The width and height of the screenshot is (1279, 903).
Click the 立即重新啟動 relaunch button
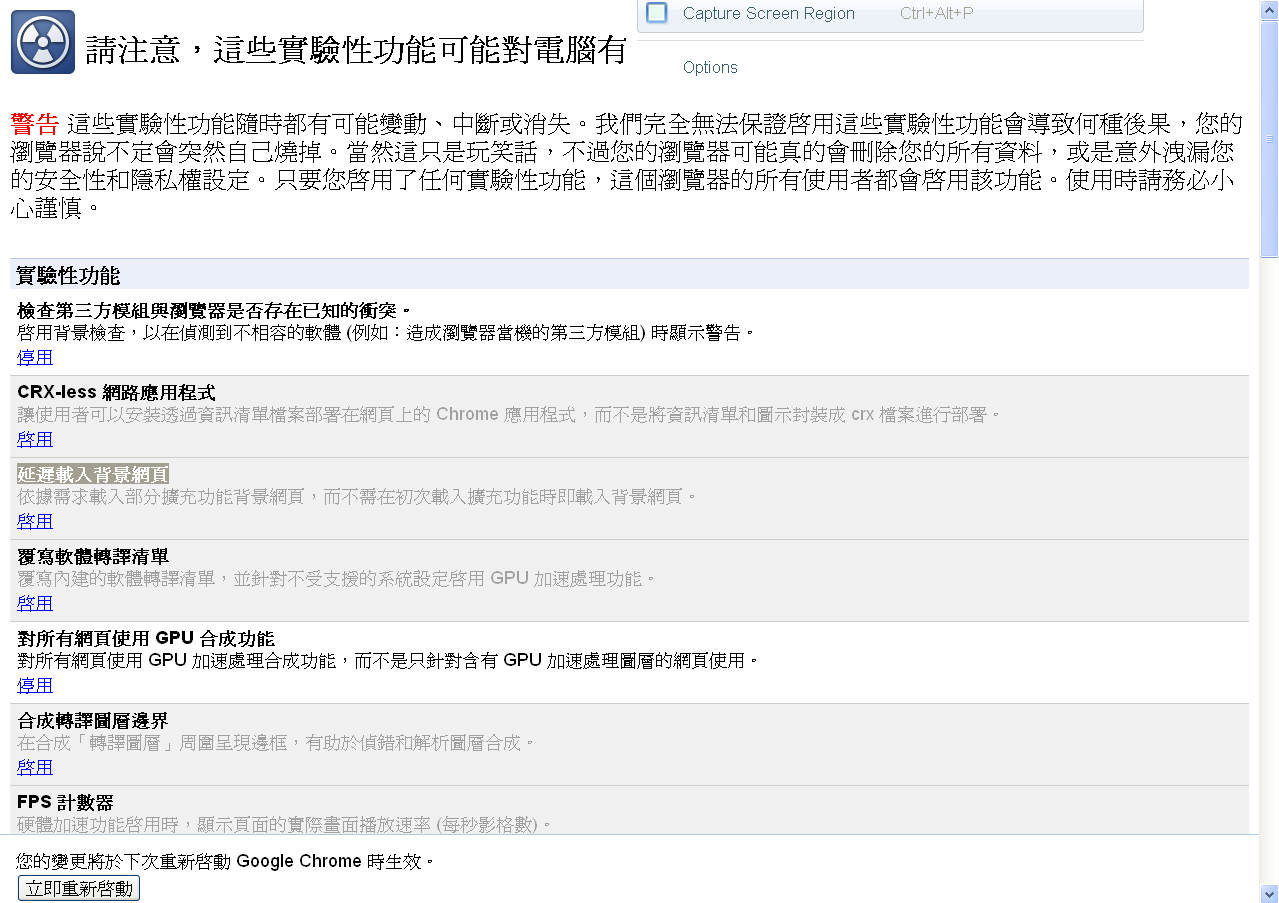pos(79,888)
